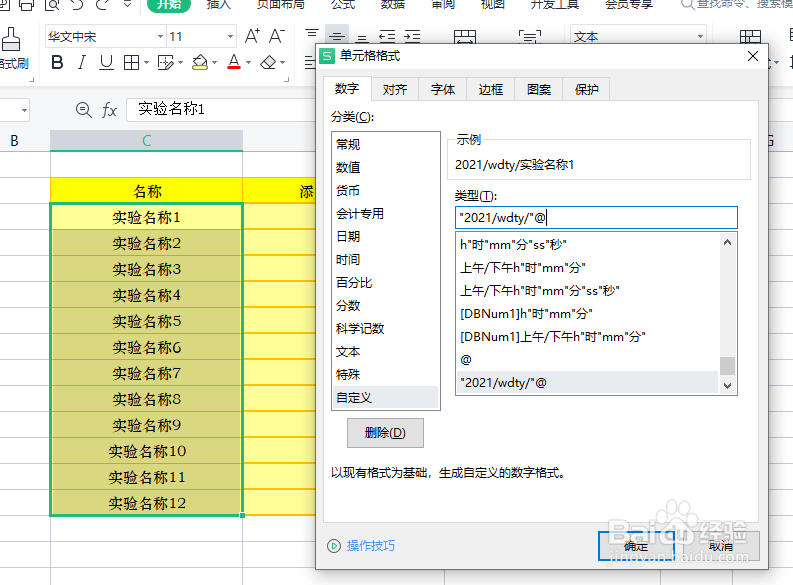The image size is (793, 585).
Task: Switch to the 保护 tab
Action: [x=587, y=89]
